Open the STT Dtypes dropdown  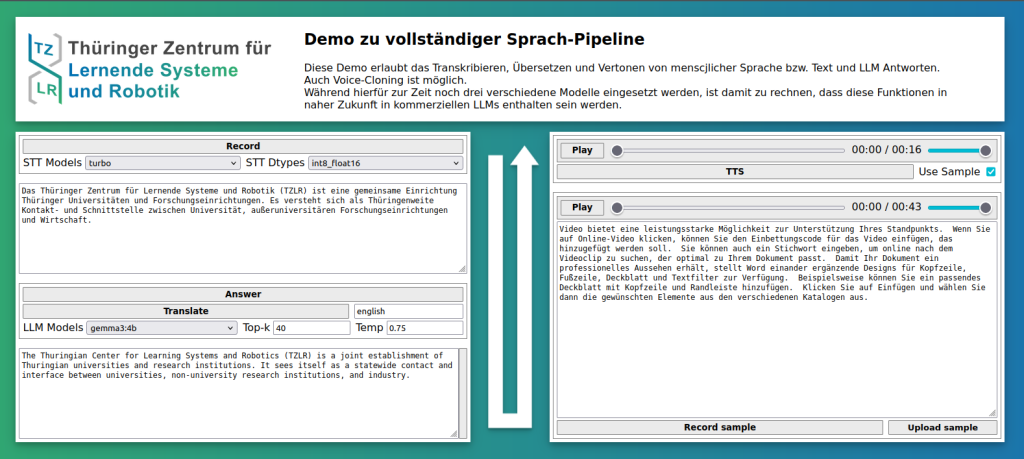point(385,163)
